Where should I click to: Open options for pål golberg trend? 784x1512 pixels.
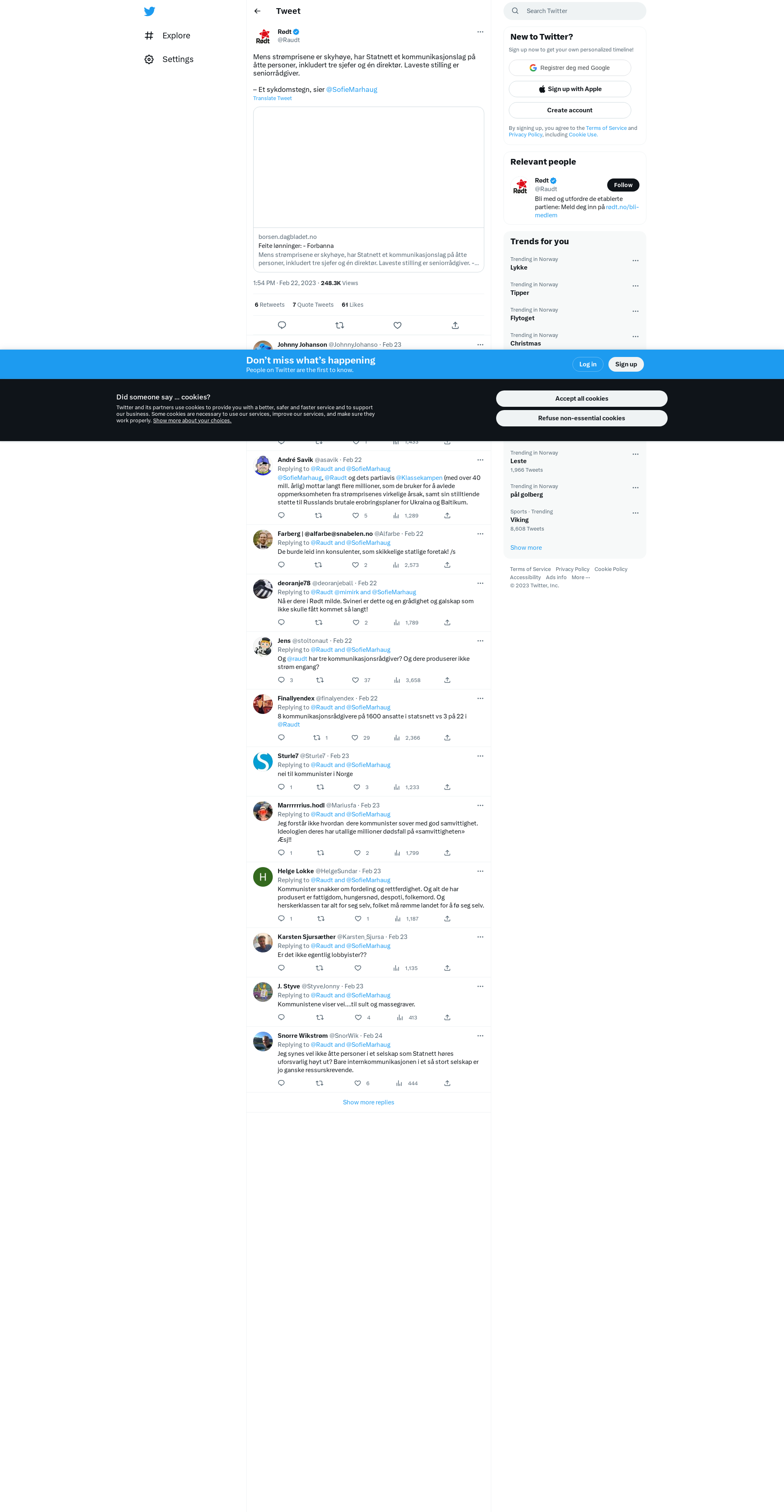tap(635, 488)
